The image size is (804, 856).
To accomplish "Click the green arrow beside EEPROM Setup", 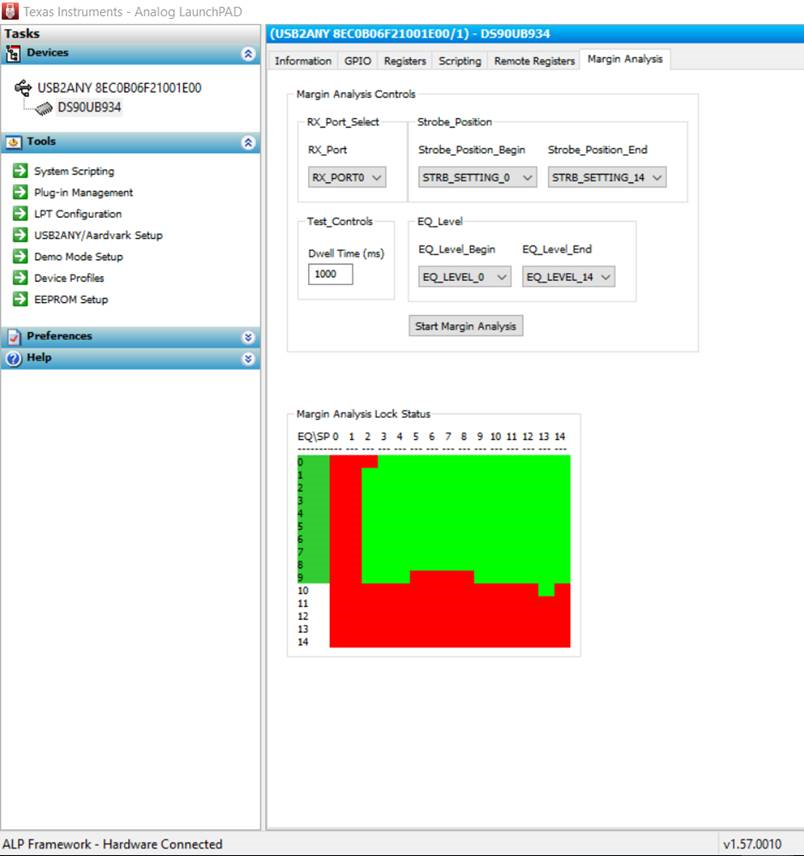I will coord(20,299).
